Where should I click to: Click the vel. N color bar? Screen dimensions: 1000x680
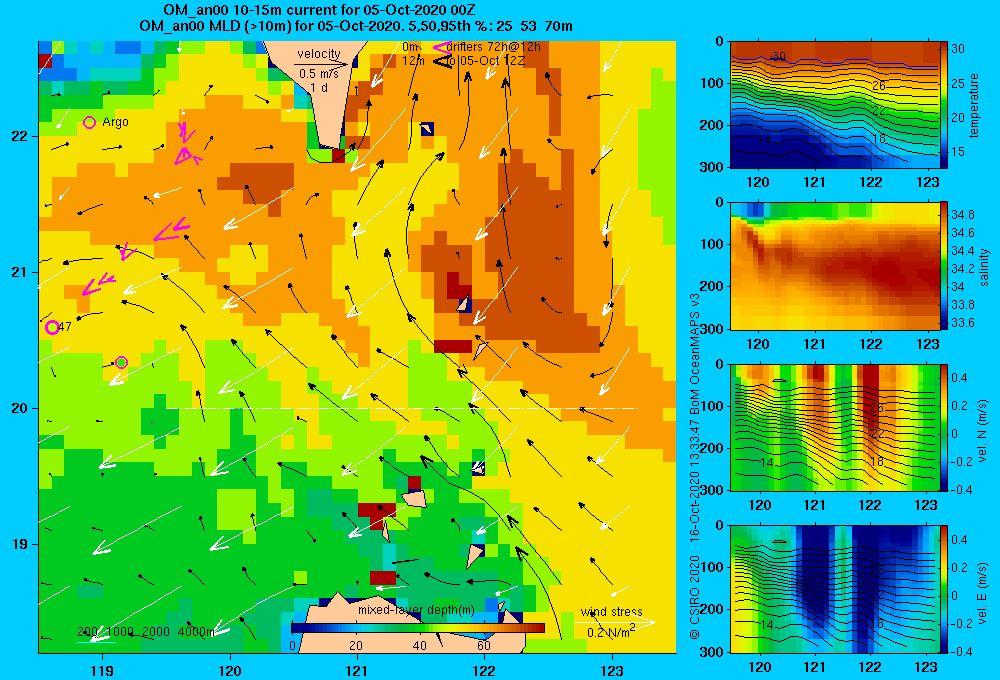coord(944,428)
